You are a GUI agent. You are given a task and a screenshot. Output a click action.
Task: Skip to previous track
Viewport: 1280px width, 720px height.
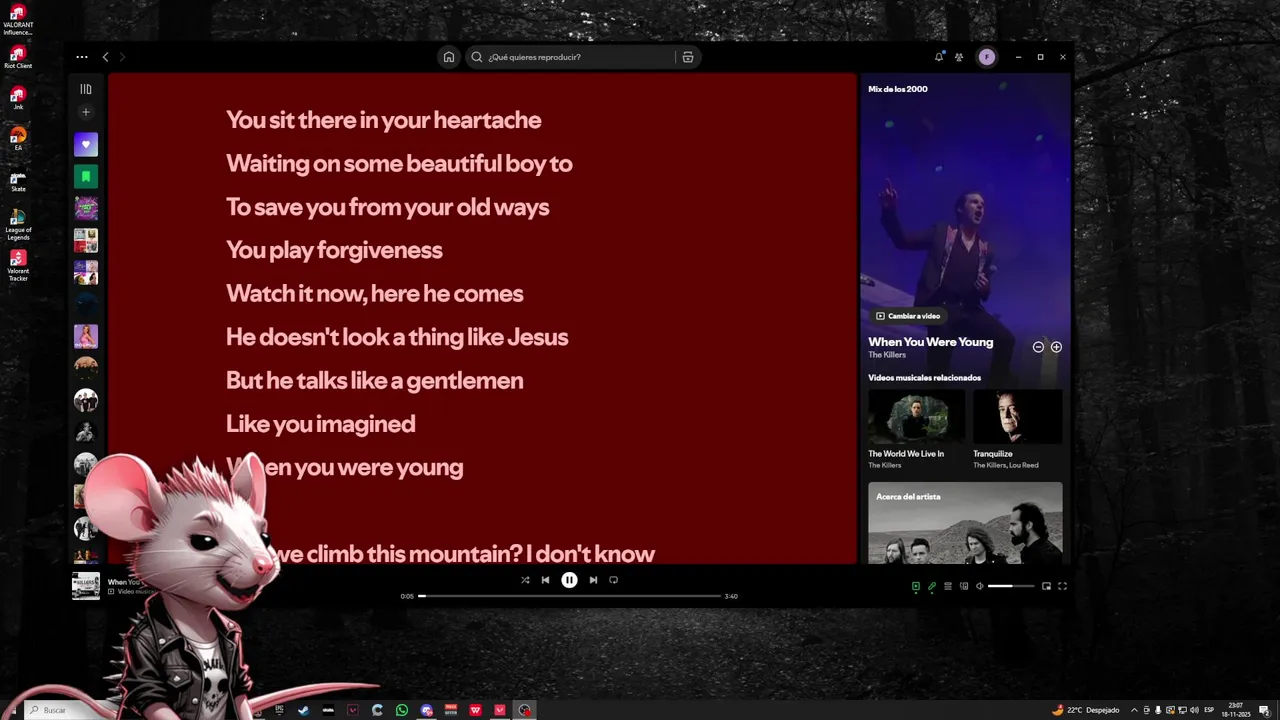[x=545, y=580]
